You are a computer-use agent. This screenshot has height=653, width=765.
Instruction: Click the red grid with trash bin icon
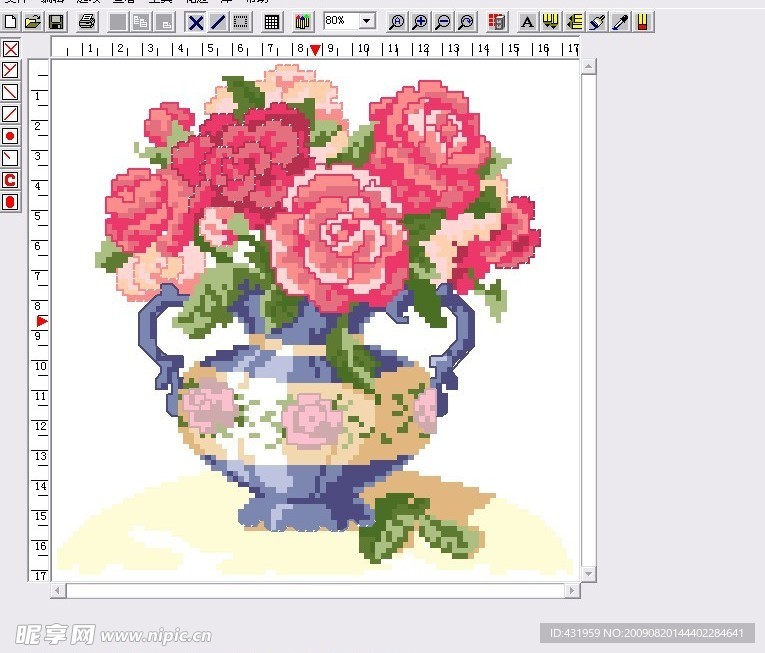tap(497, 22)
